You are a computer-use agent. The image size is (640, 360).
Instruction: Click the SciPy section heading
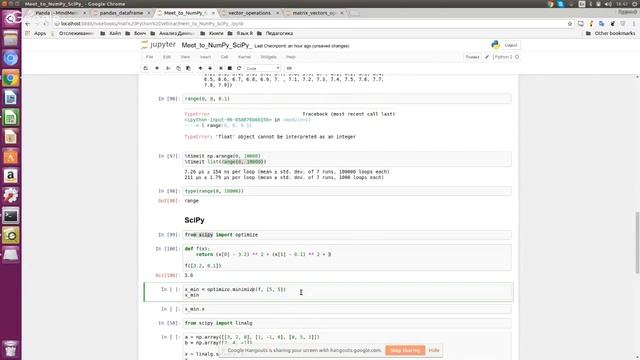(x=194, y=220)
